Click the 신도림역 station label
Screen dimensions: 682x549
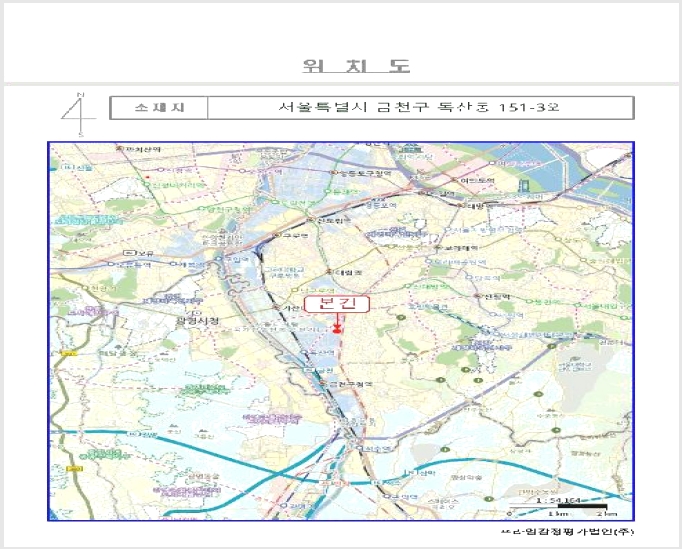pos(334,221)
